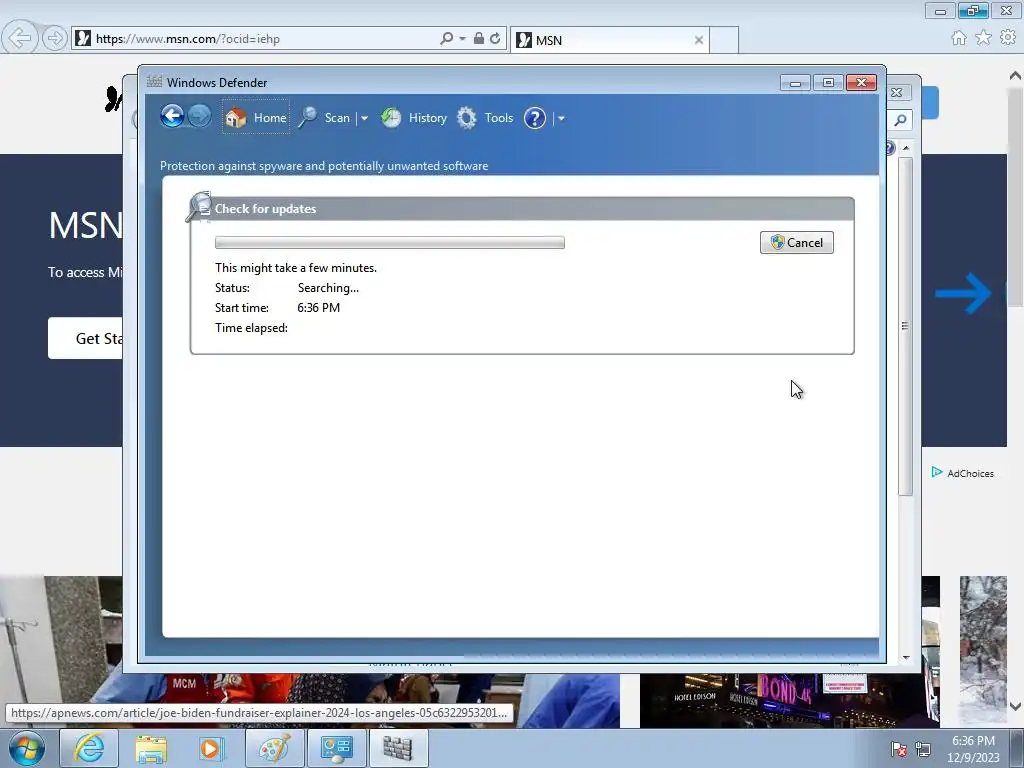Open browser favorites star
Viewport: 1024px width, 768px height.
[983, 38]
